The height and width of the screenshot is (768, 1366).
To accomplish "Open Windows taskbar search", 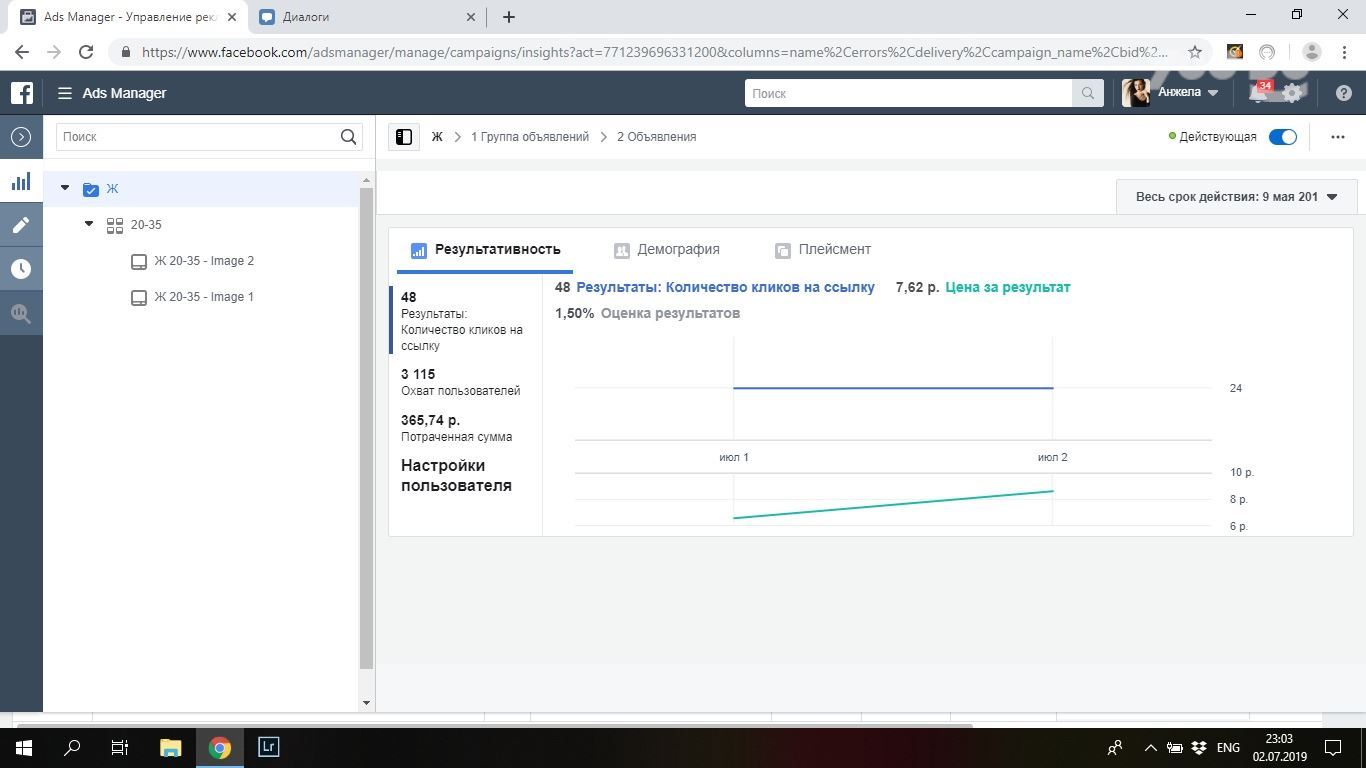I will coord(72,747).
